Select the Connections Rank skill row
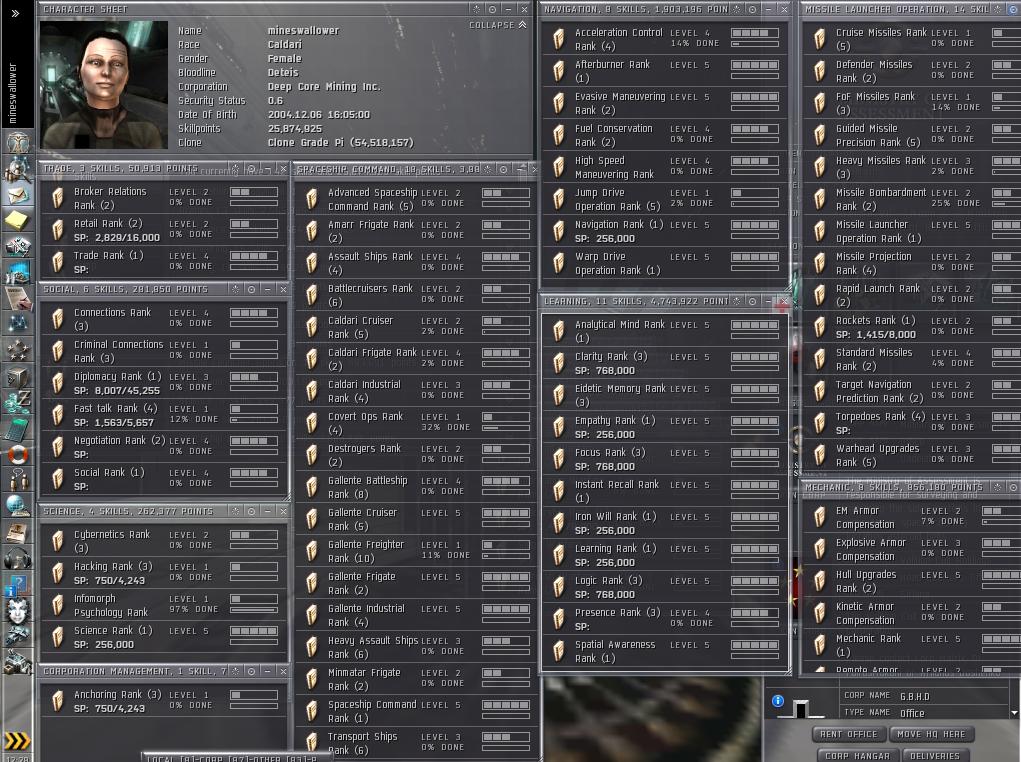Viewport: 1021px width, 762px height. [x=164, y=318]
